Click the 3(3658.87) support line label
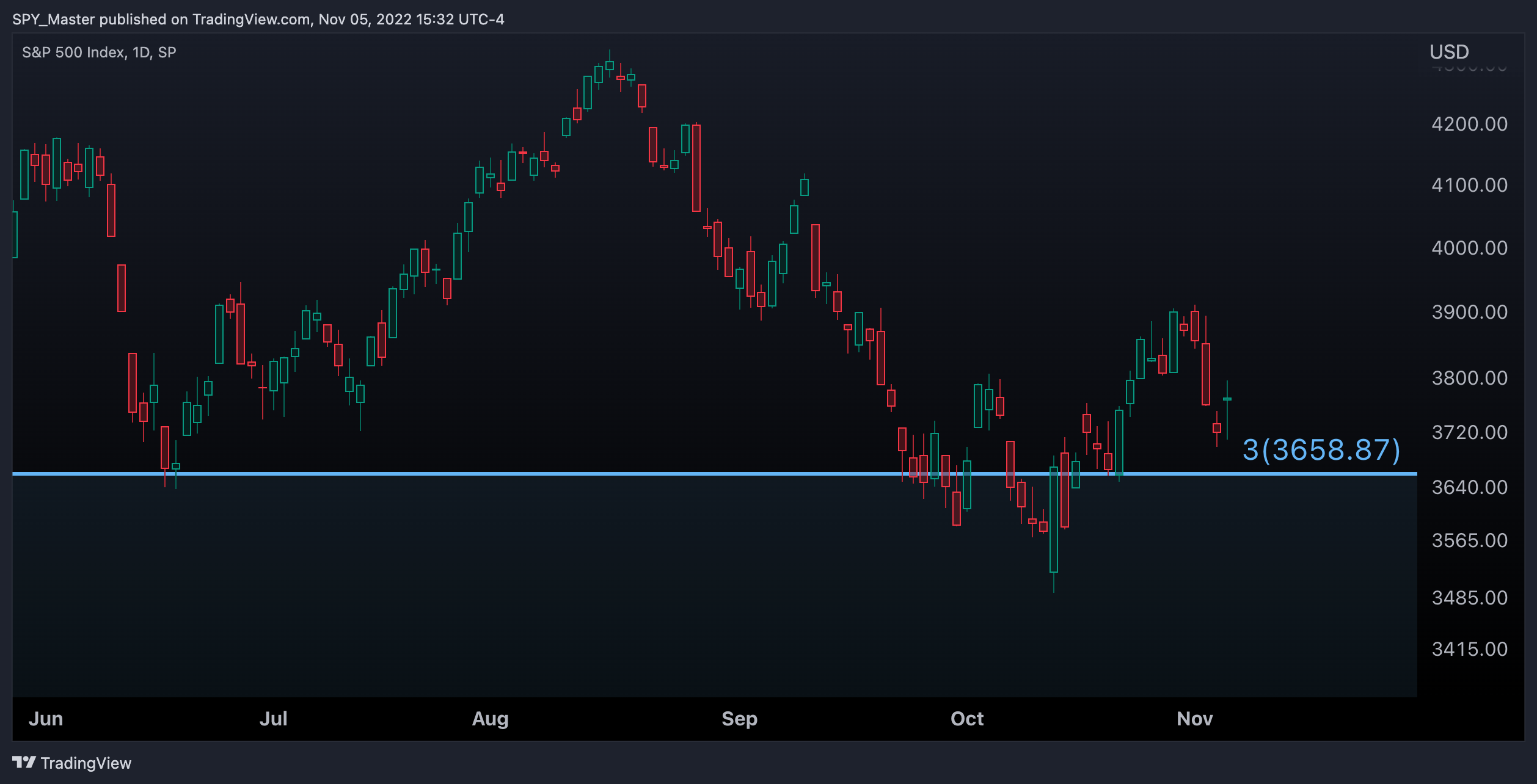 [x=1321, y=450]
